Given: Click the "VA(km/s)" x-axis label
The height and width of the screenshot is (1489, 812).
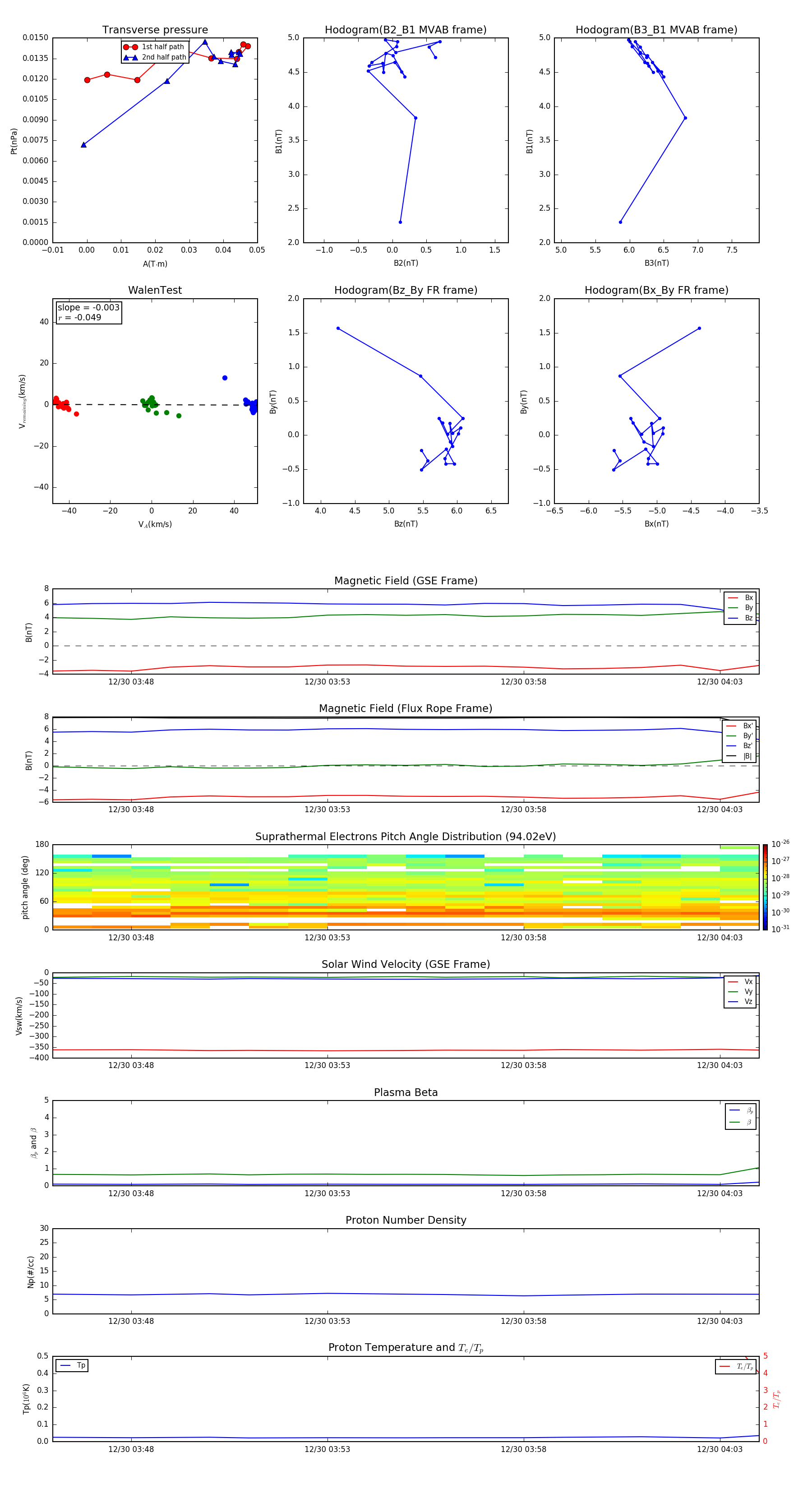Looking at the screenshot, I should pyautogui.click(x=155, y=524).
